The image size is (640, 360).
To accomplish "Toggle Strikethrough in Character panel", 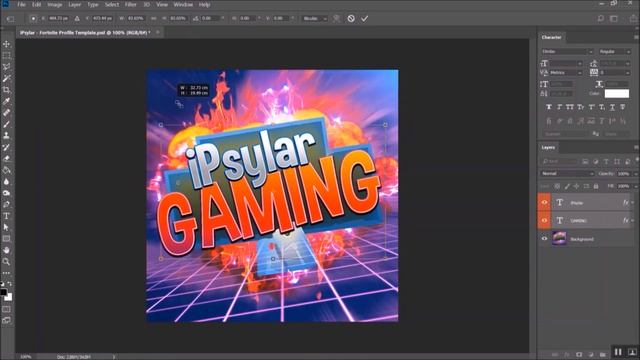I will click(623, 107).
